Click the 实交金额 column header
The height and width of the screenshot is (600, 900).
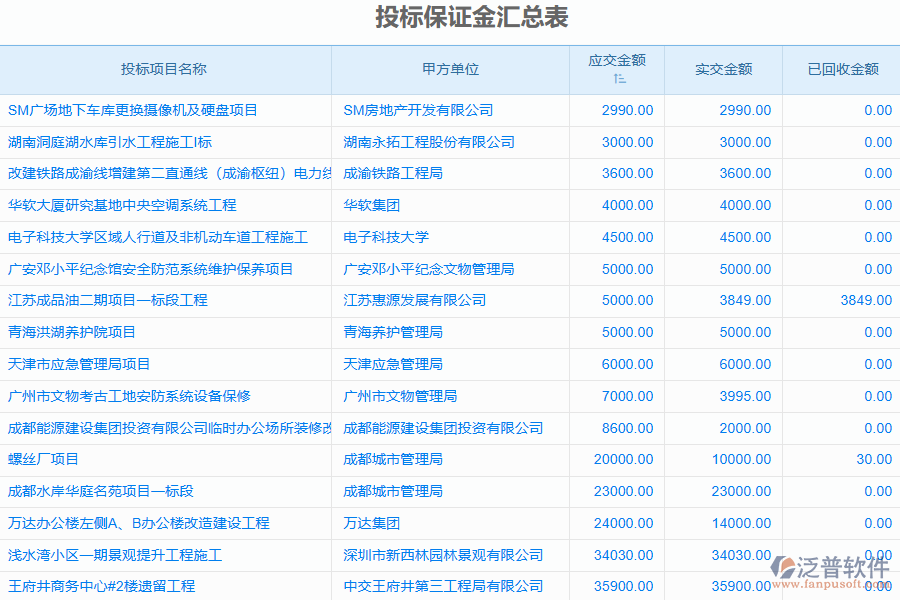coord(725,69)
